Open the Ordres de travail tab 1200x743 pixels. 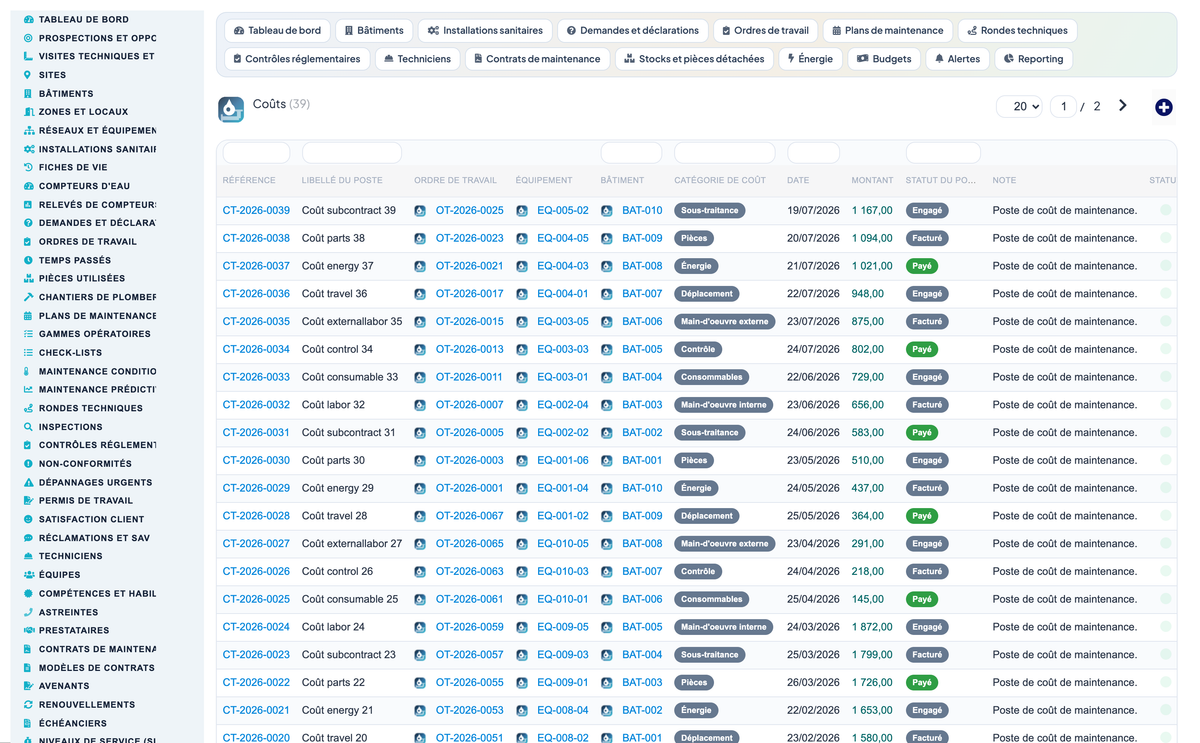pyautogui.click(x=766, y=31)
